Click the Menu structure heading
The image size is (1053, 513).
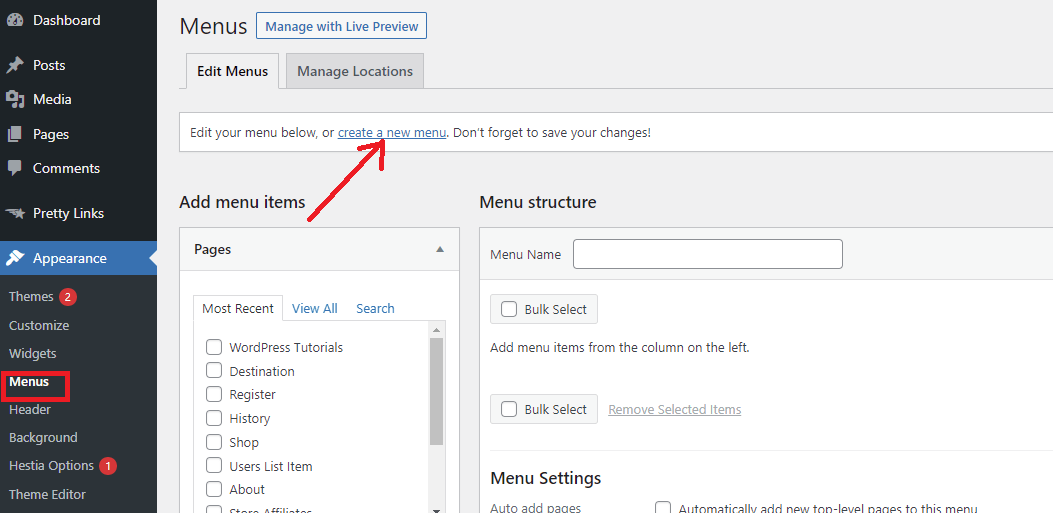[538, 202]
